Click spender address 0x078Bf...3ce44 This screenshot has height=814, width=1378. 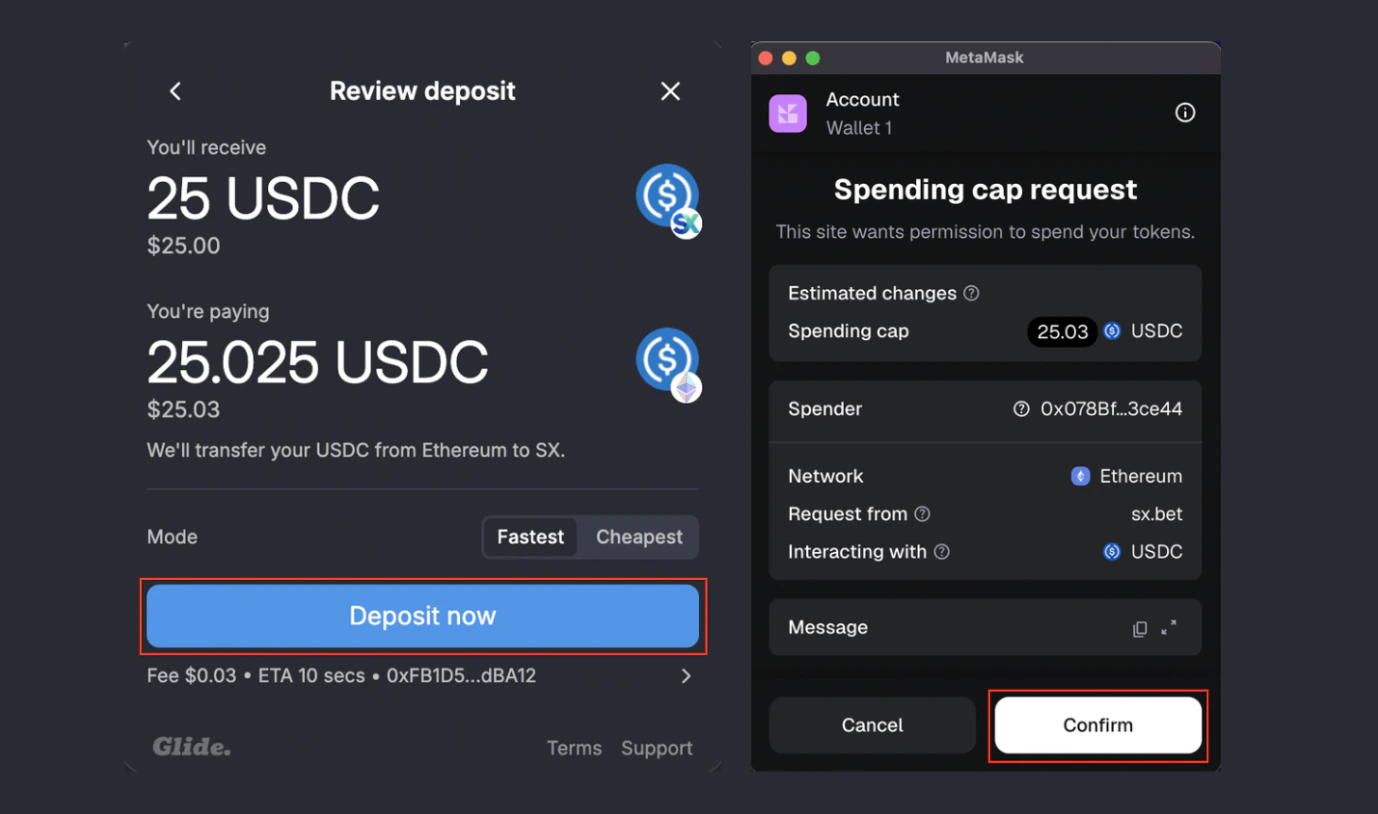[x=1111, y=409]
